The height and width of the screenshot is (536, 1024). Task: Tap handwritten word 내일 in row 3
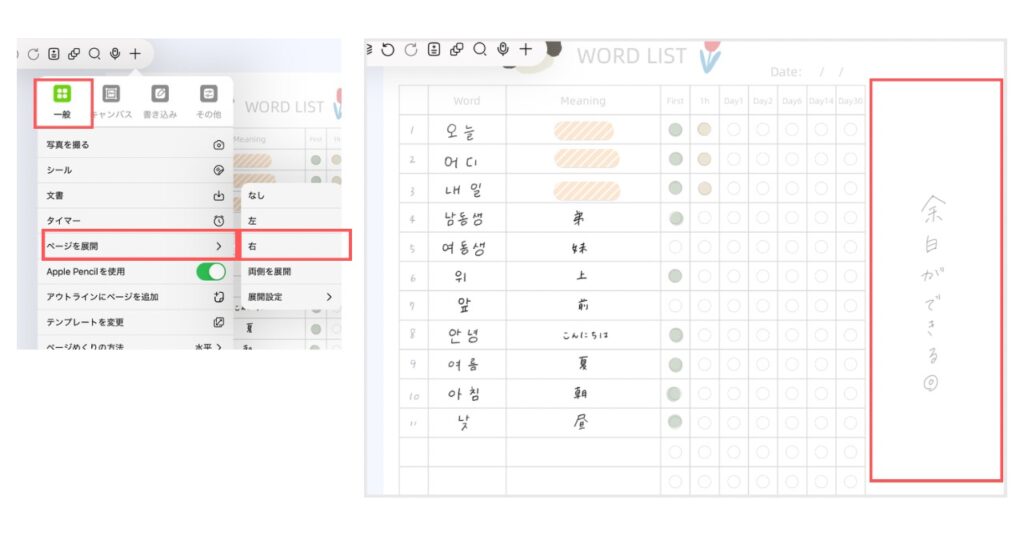pos(463,190)
